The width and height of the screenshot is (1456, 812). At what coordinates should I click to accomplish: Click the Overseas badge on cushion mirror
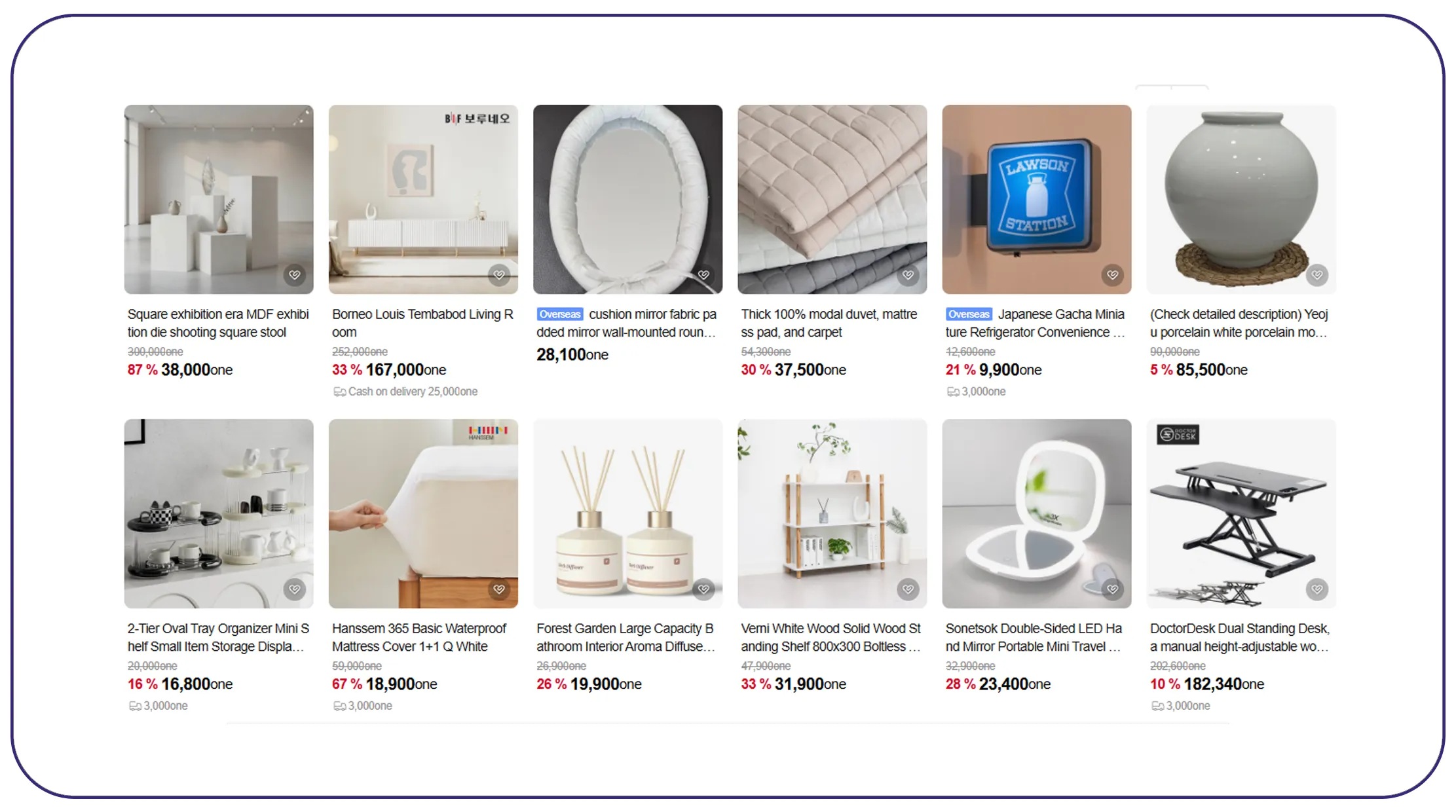click(559, 314)
